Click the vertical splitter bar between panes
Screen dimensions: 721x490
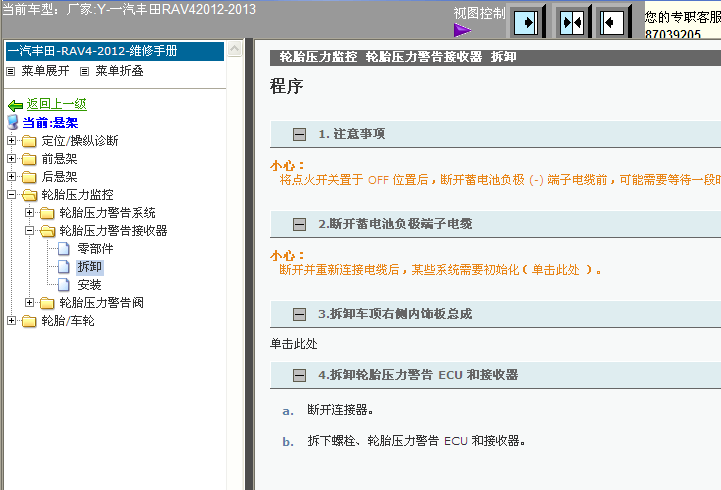coord(249,264)
